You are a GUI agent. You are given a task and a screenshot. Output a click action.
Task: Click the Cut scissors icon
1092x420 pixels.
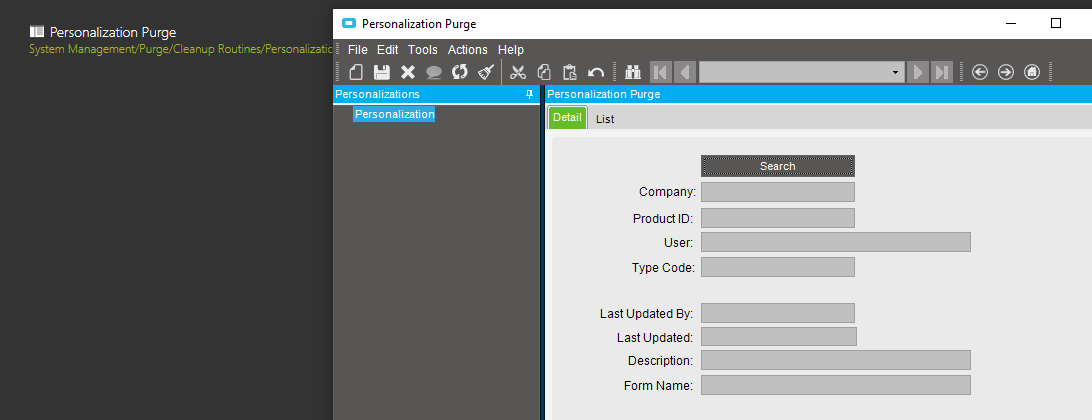[x=517, y=72]
